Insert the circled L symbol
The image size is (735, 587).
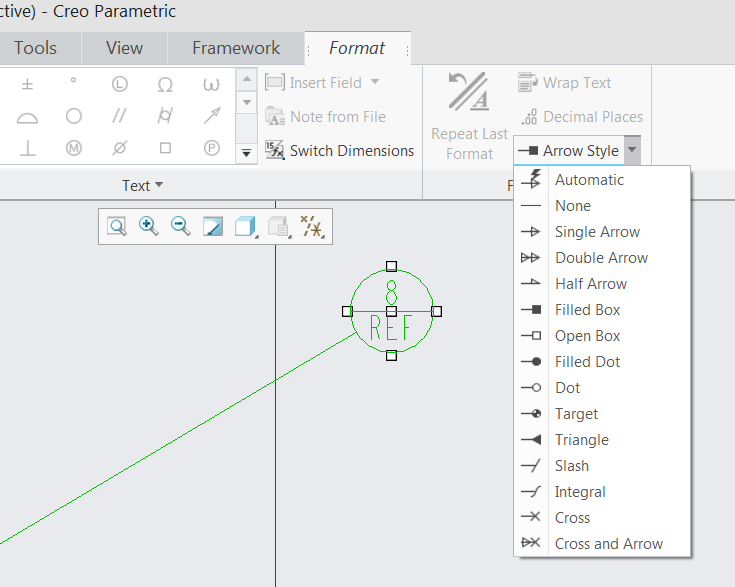120,84
